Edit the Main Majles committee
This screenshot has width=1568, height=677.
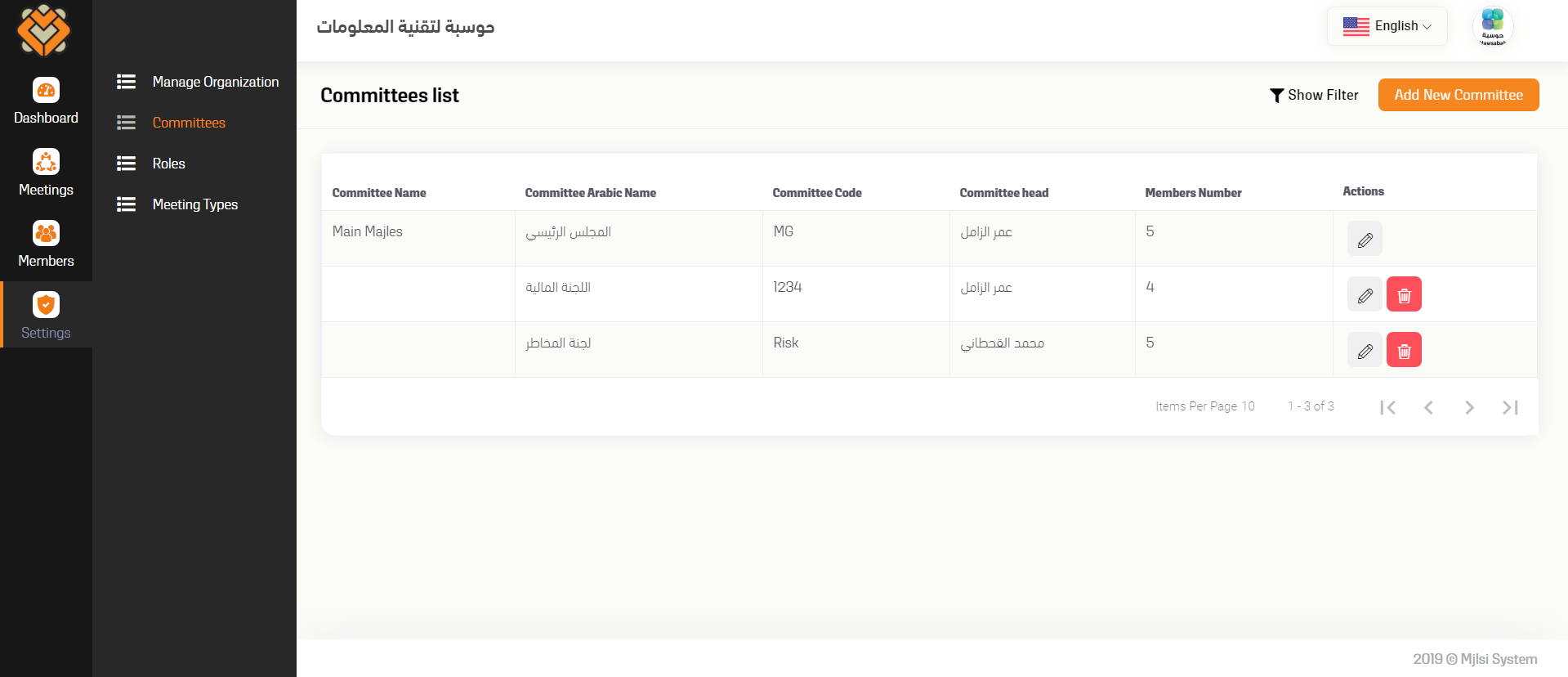pyautogui.click(x=1365, y=239)
